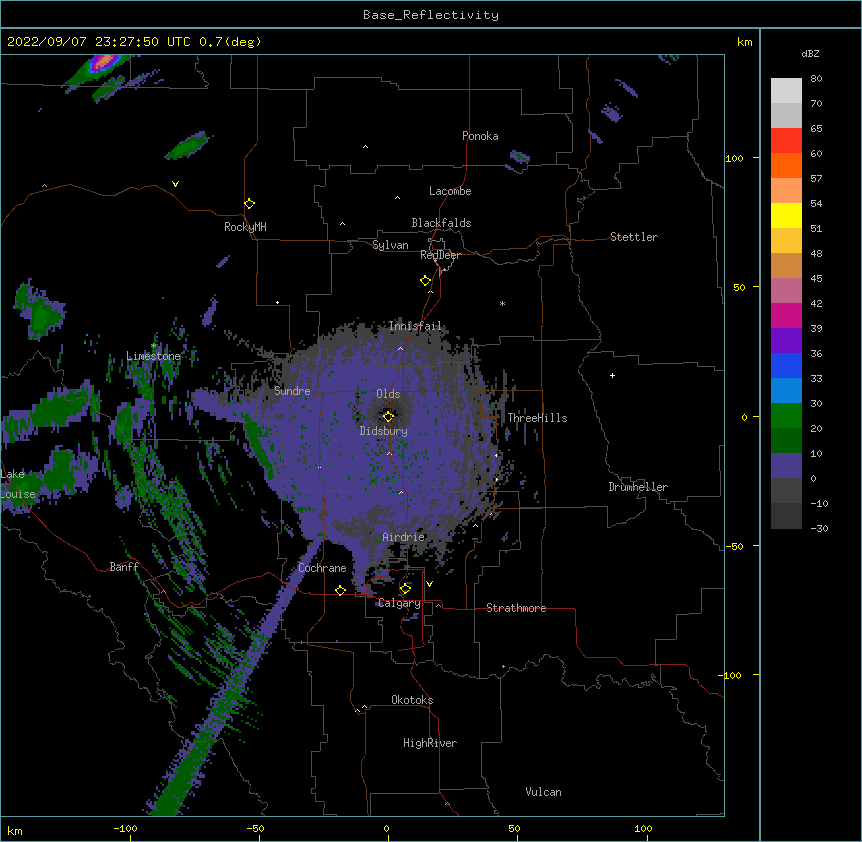Click the Lacombe city label
The height and width of the screenshot is (842, 862).
450,191
